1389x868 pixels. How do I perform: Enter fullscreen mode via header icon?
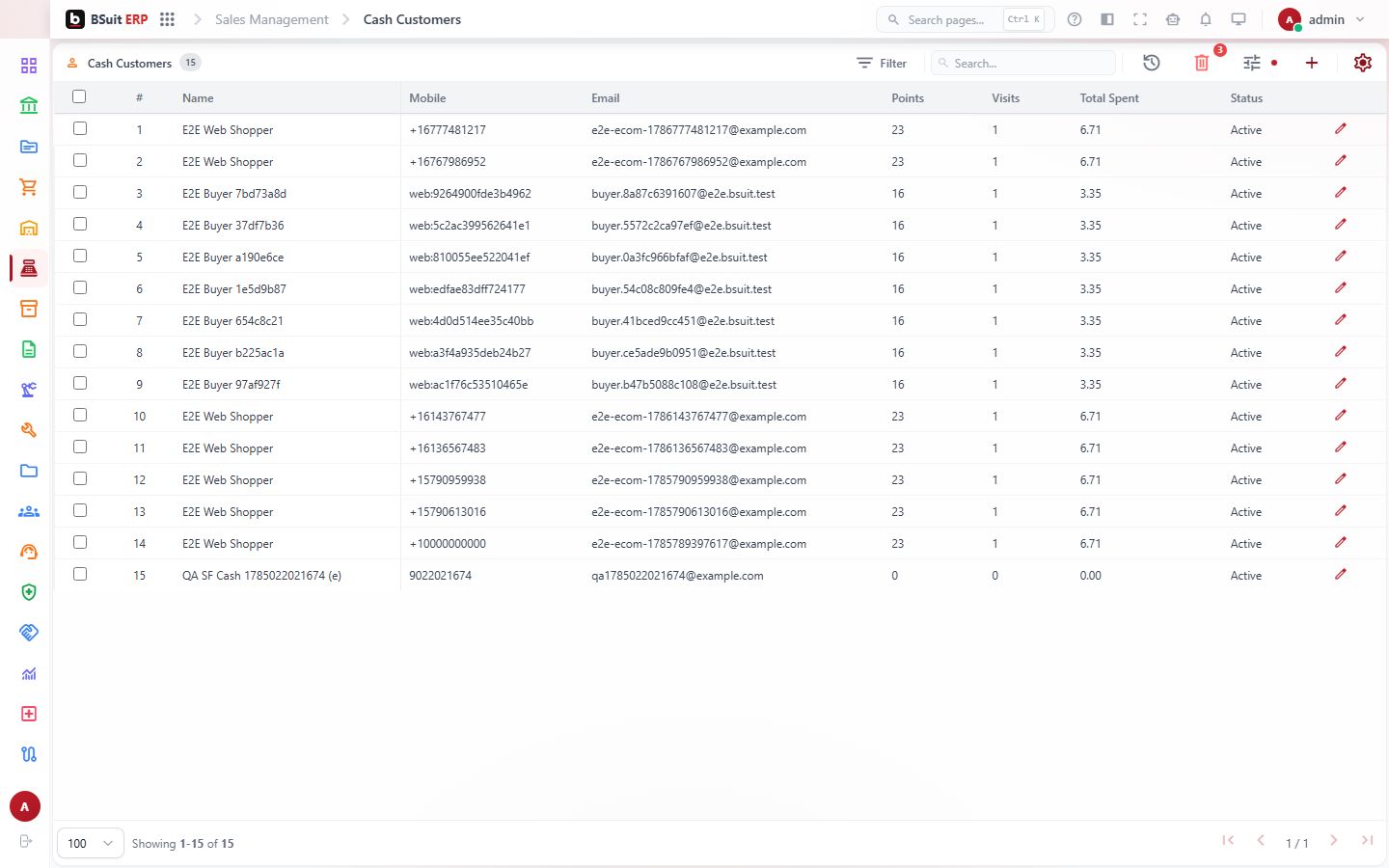coord(1140,19)
